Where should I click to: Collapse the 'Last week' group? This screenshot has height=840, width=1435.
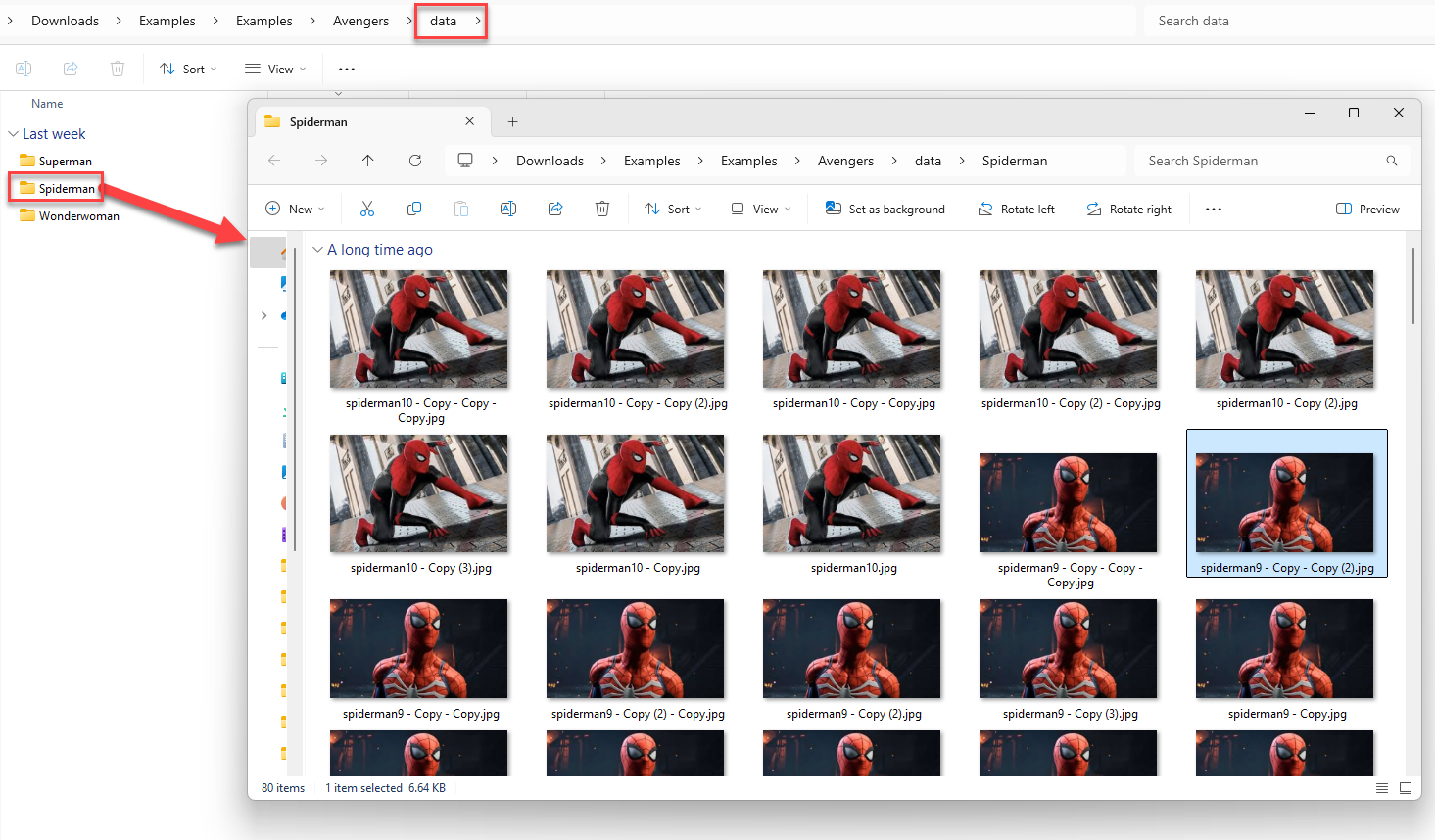13,134
